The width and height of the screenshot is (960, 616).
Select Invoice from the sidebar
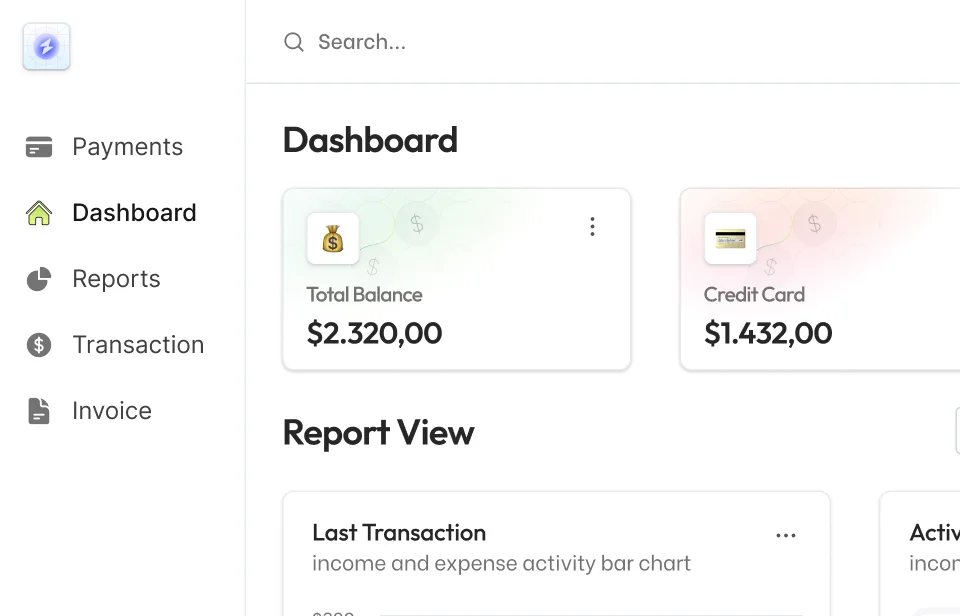pyautogui.click(x=112, y=411)
